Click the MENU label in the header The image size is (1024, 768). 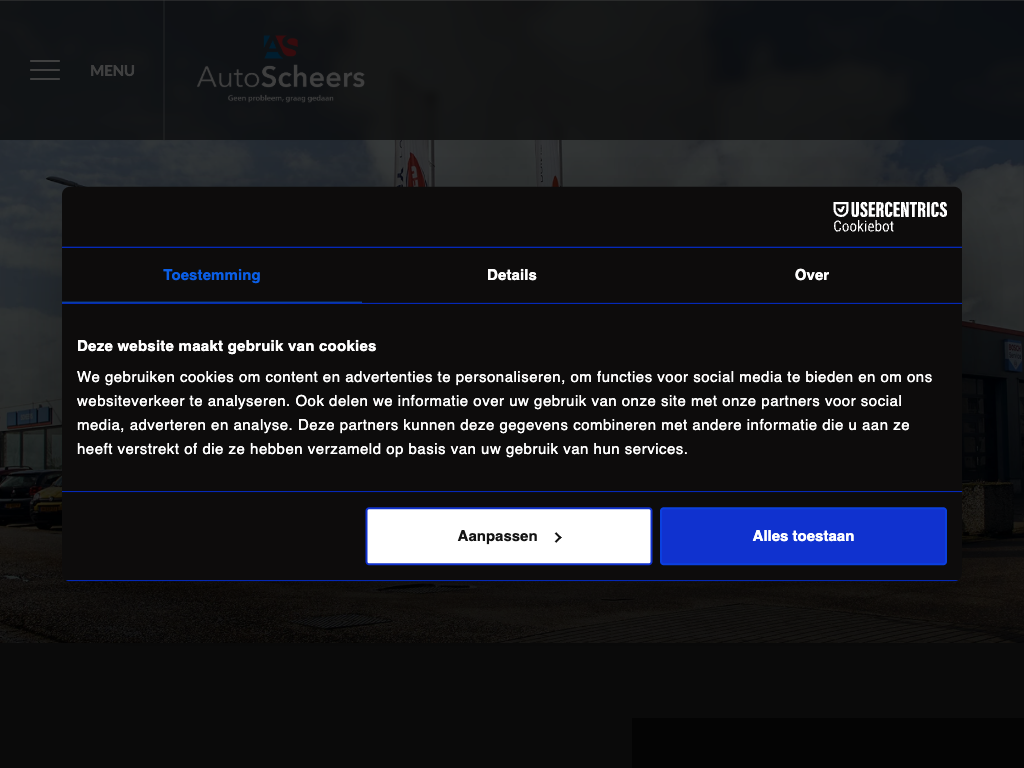coord(112,71)
